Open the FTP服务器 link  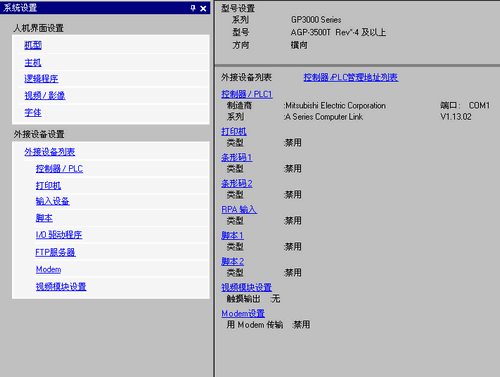point(55,252)
